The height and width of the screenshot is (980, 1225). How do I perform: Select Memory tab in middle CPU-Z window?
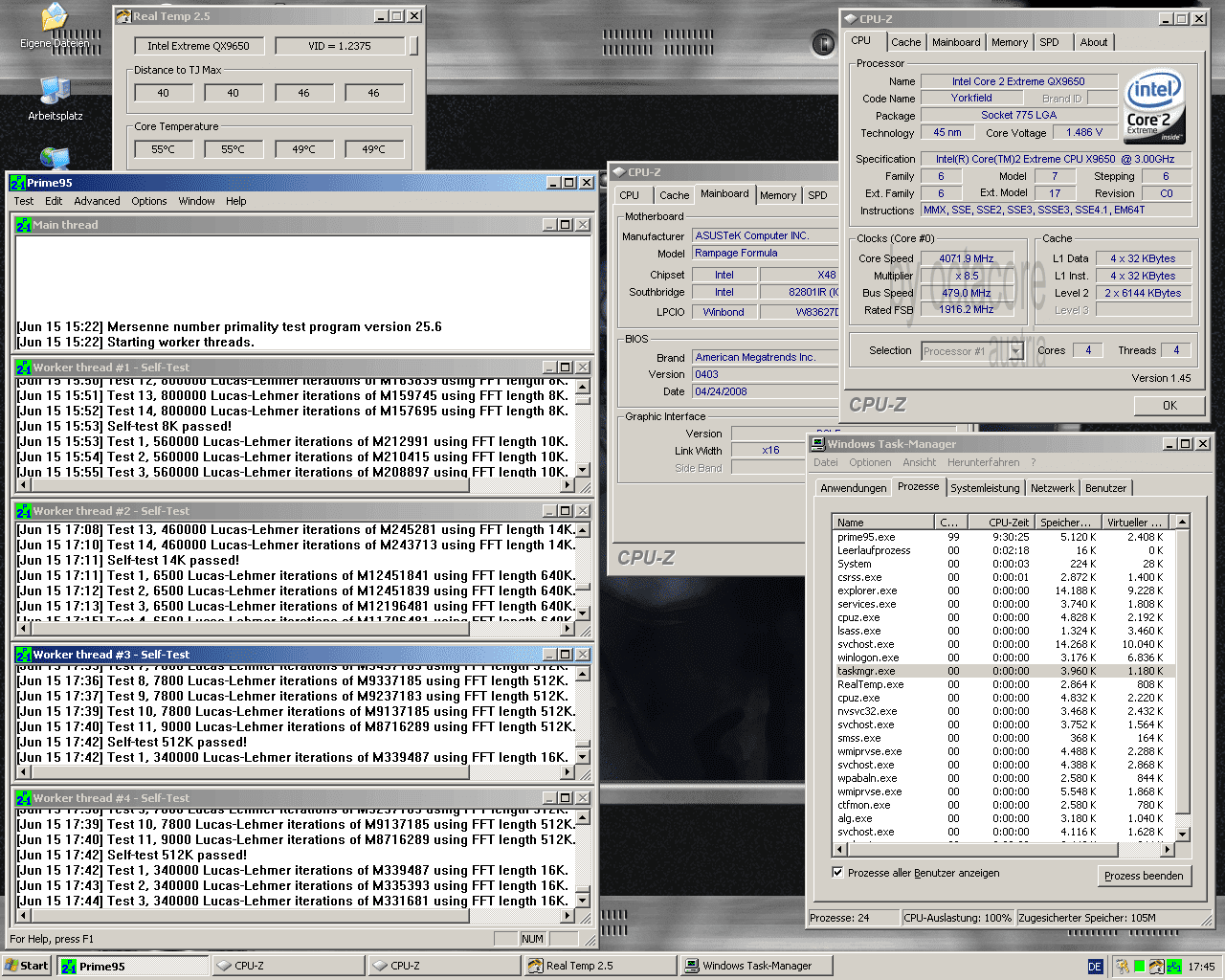pos(778,195)
